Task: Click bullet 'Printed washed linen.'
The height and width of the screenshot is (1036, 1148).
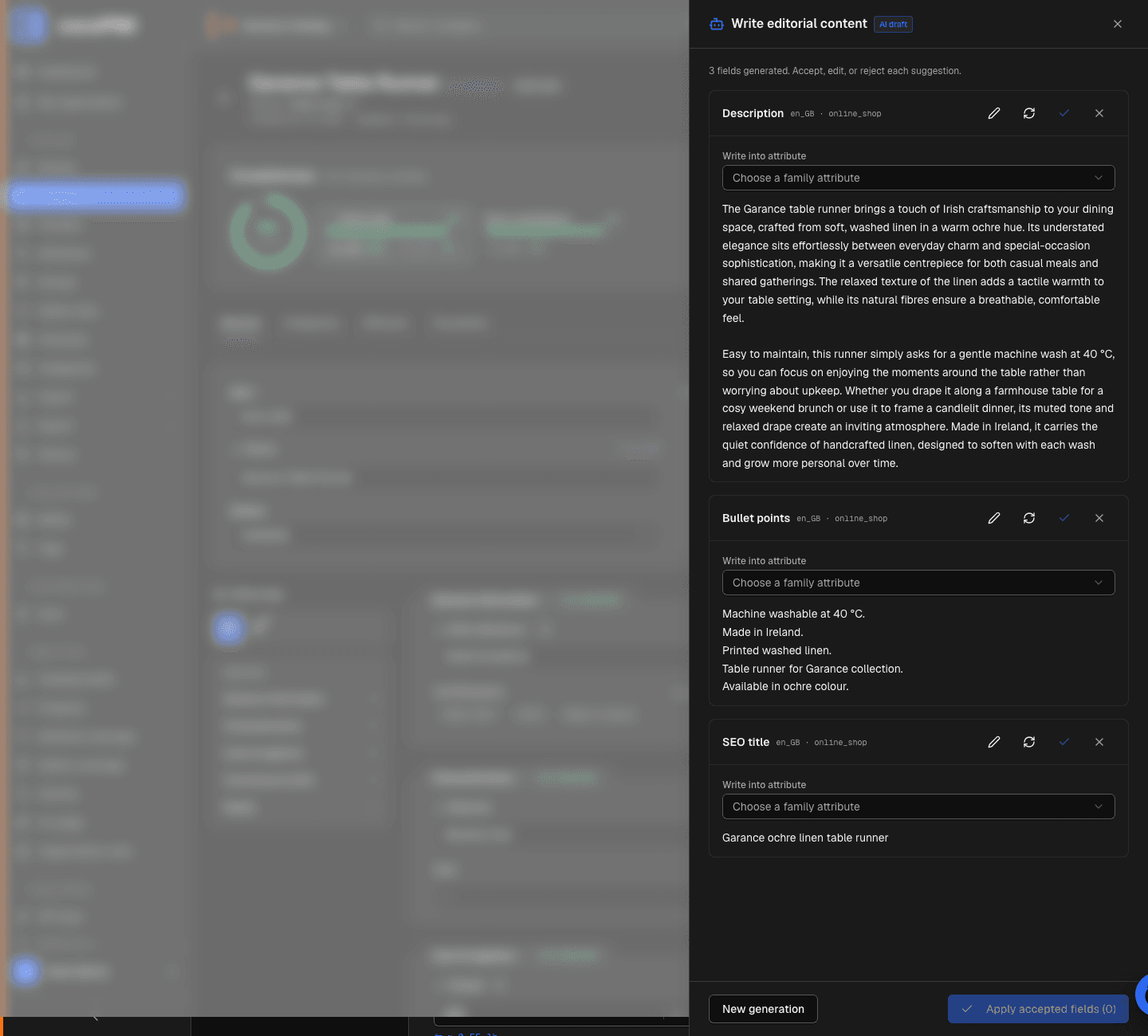Action: coord(776,650)
